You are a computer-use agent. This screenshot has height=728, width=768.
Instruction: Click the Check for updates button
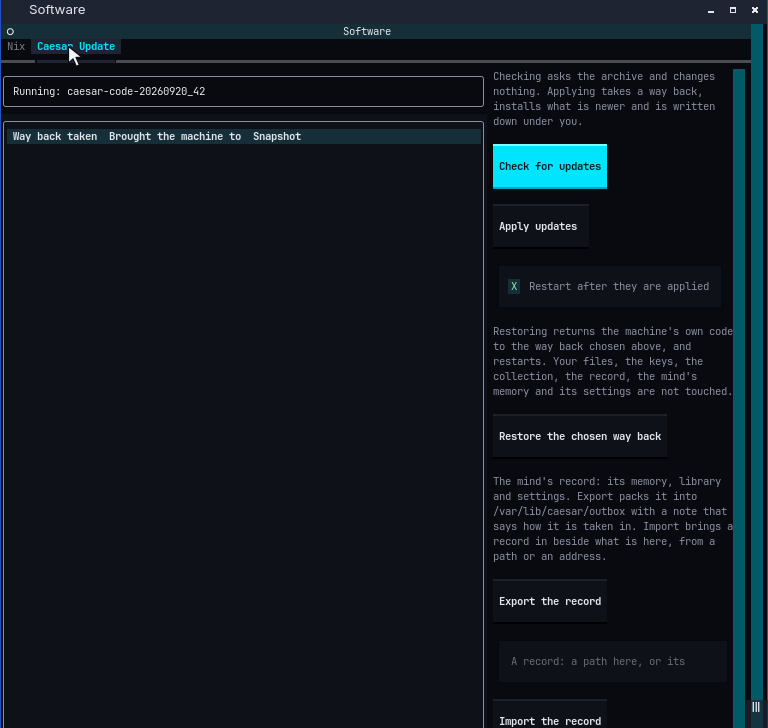tap(550, 167)
